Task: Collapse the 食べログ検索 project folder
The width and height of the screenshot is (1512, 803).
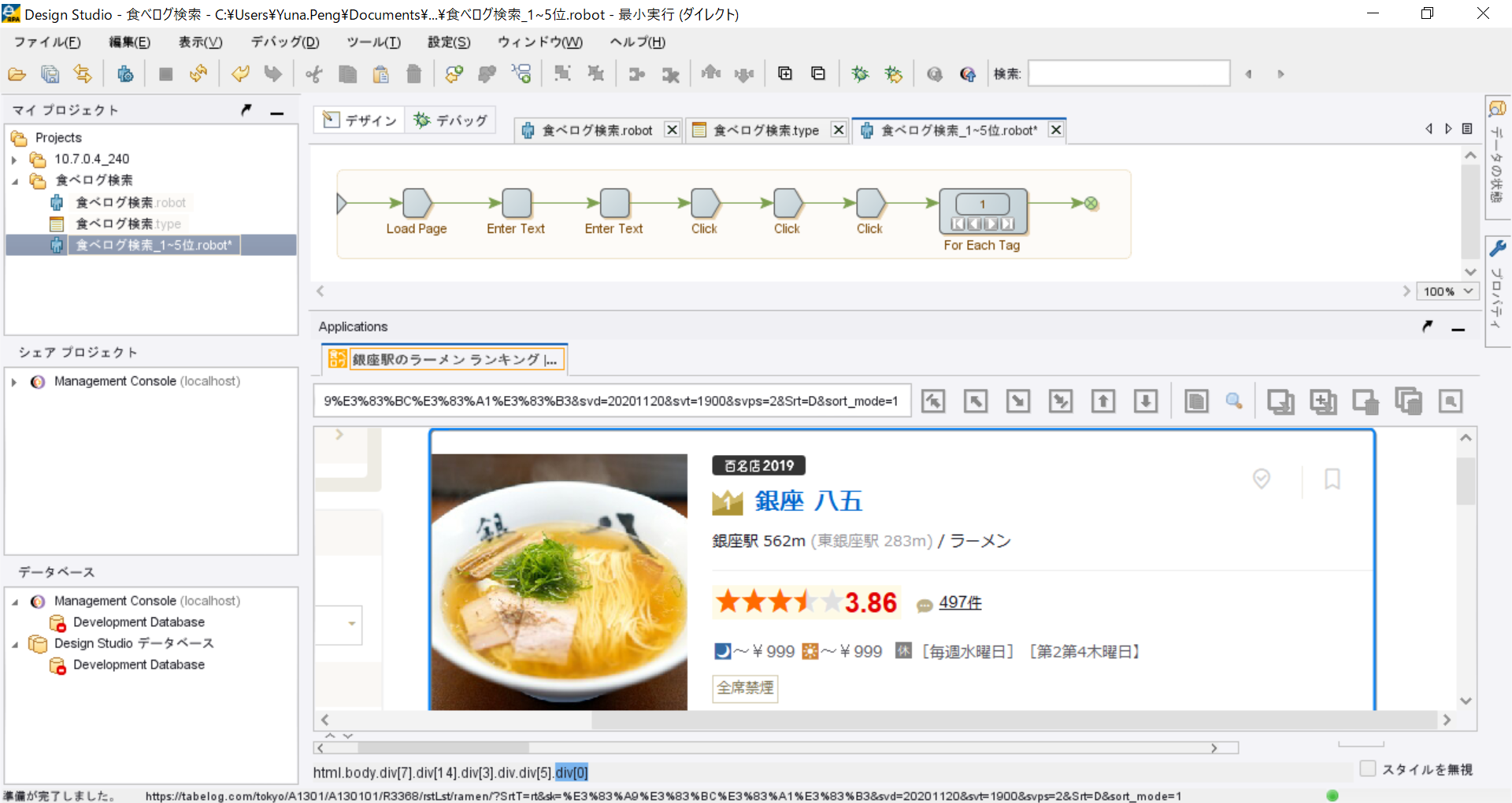Action: click(x=14, y=181)
